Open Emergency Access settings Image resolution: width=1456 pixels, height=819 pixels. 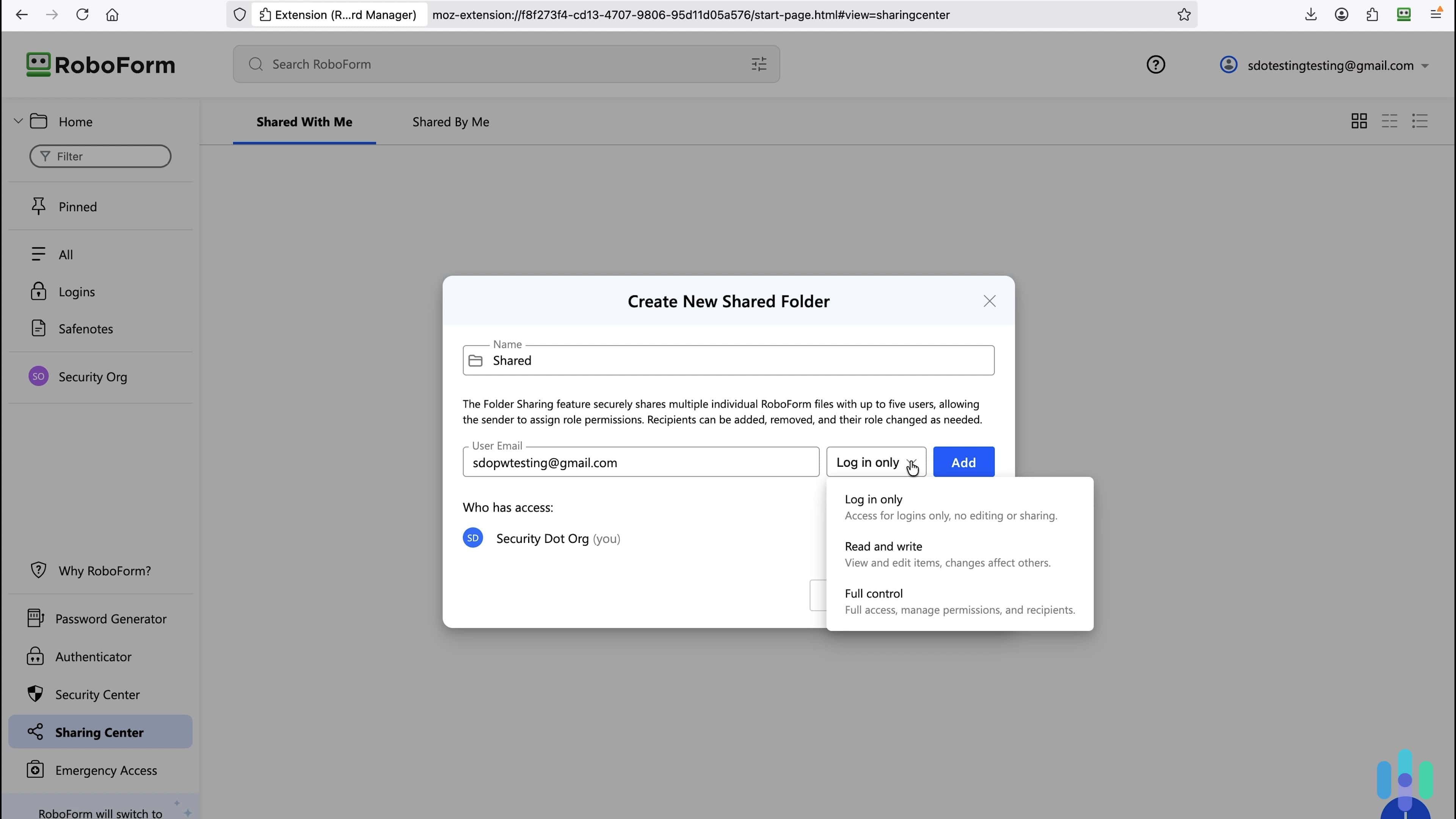tap(106, 770)
